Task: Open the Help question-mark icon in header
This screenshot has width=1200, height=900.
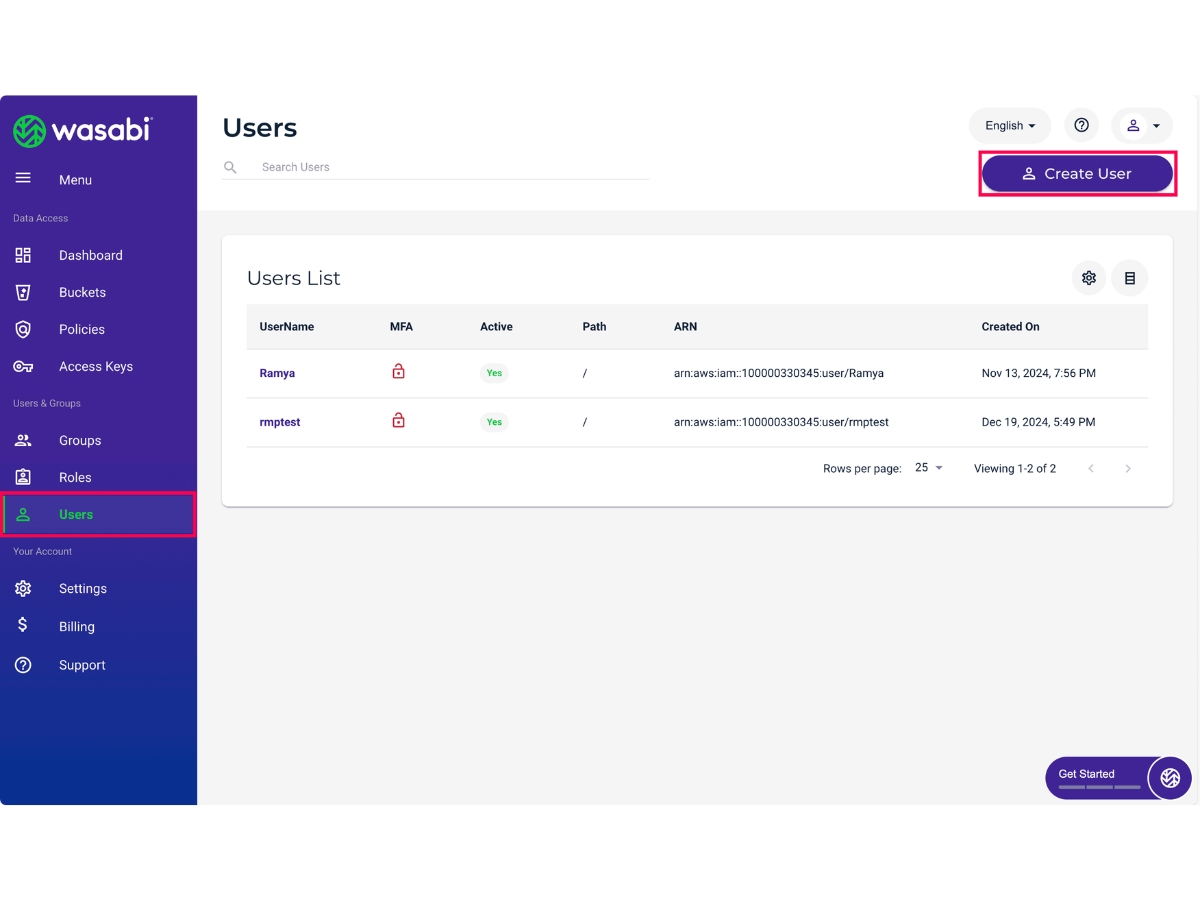Action: point(1081,125)
